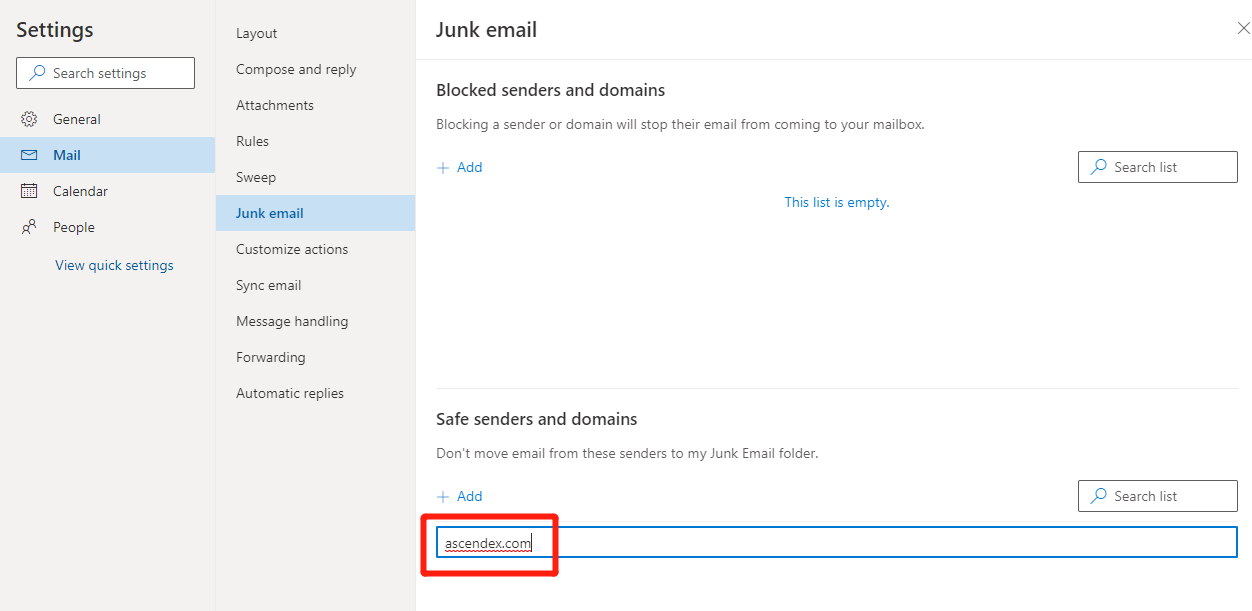1252x611 pixels.
Task: Click the Search settings field
Action: point(105,73)
